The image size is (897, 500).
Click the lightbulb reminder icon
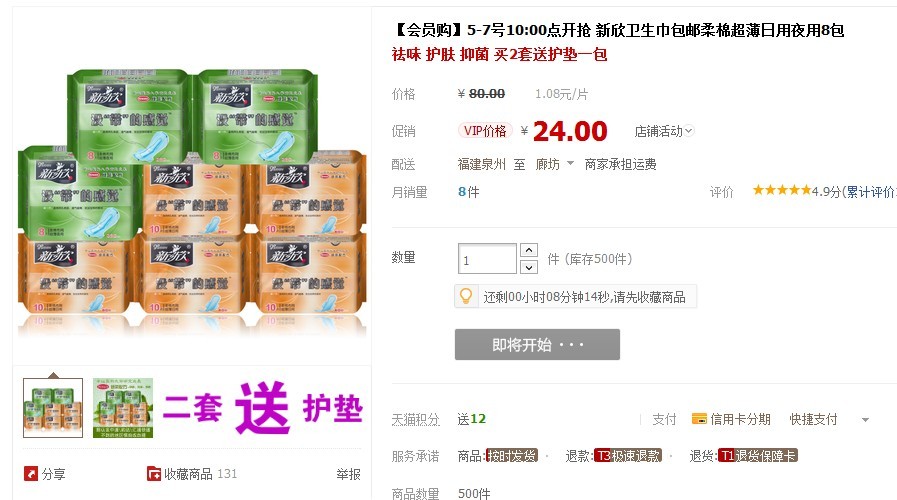466,296
